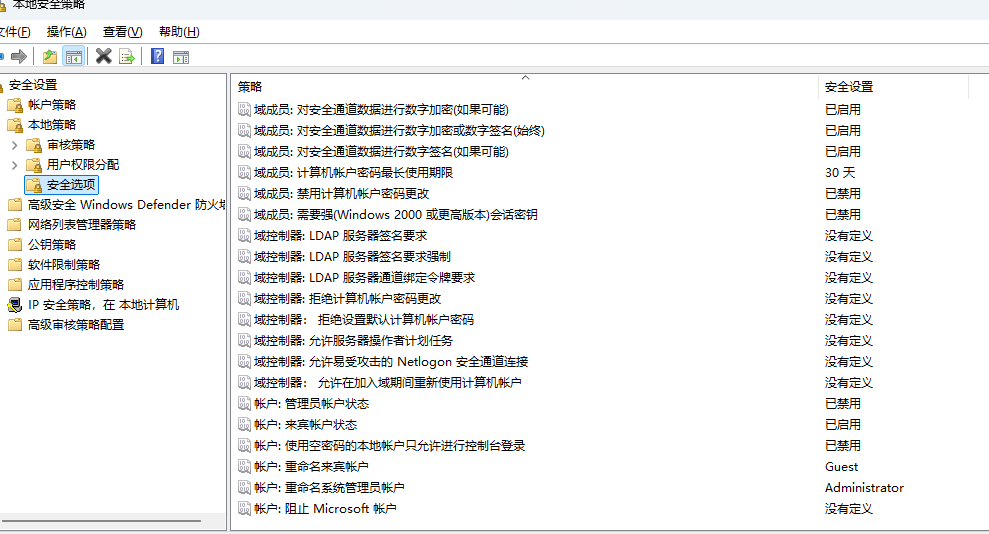Select policy 域成员: 对安全通道数据进行数字加密(如果可能)

pos(381,110)
